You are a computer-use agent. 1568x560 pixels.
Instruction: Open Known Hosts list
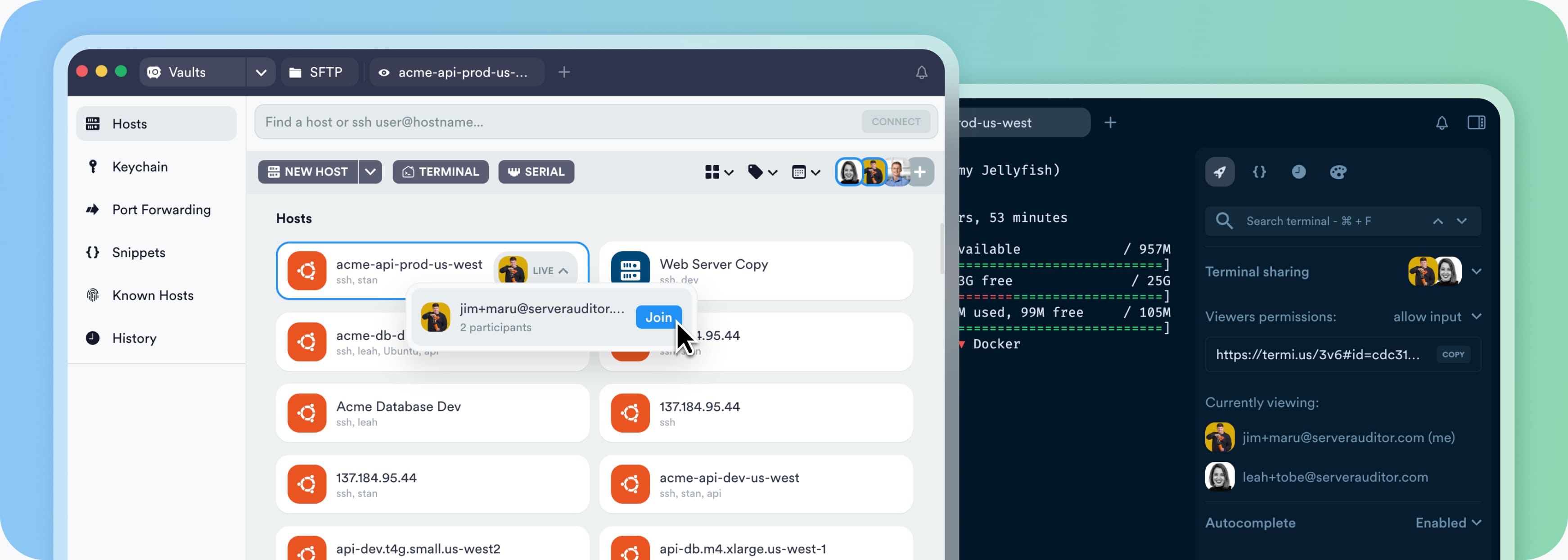[156, 295]
